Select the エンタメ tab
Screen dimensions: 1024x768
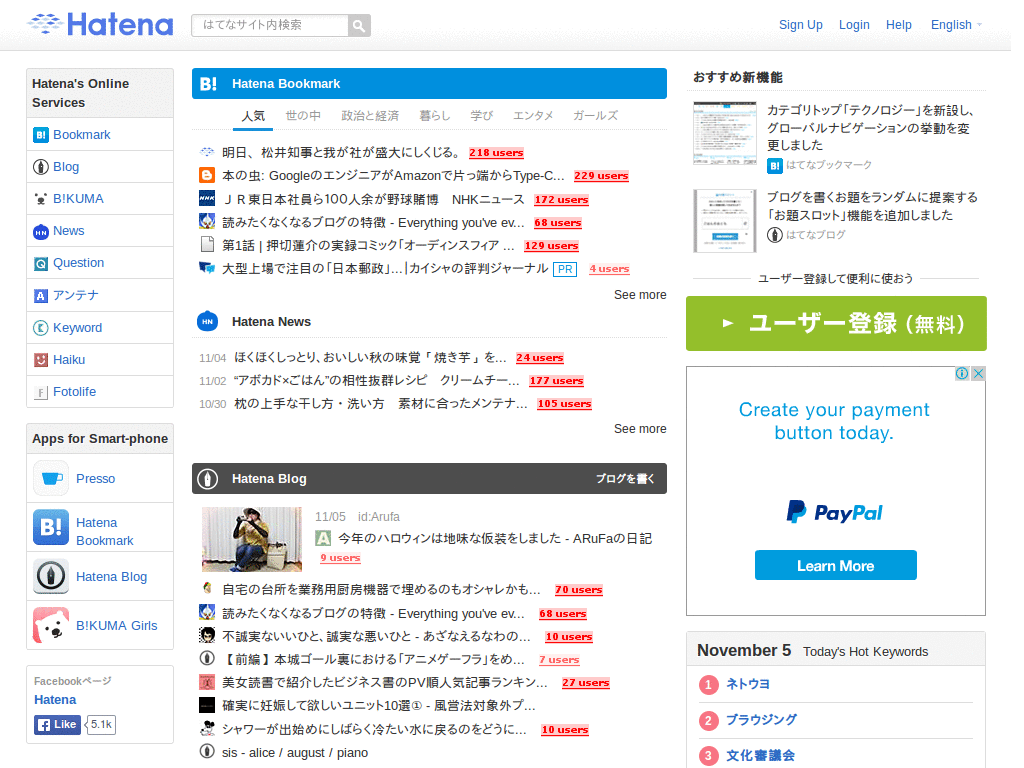tap(533, 116)
